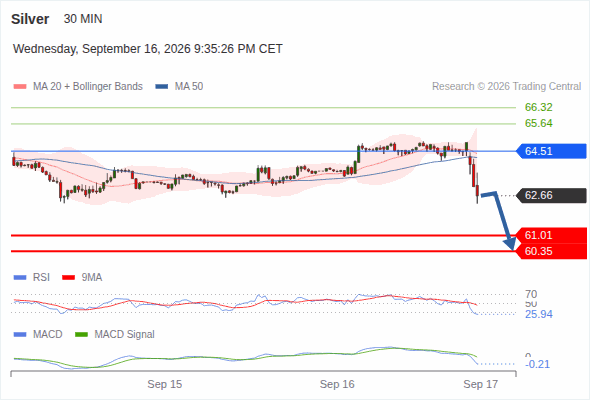Select the 64.51 pivot price tag
The image size is (590, 400).
tap(551, 151)
